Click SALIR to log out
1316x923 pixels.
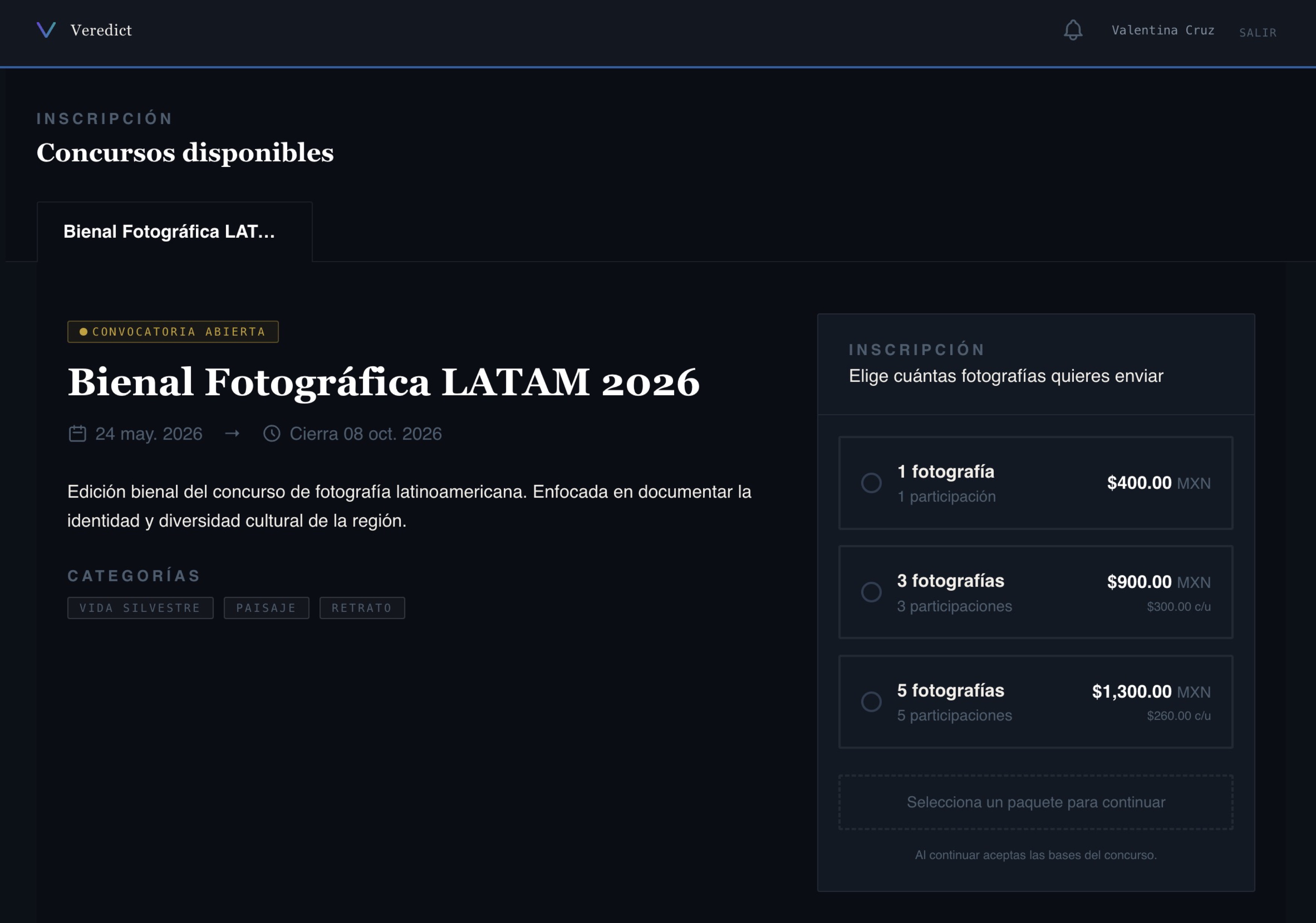coord(1258,33)
